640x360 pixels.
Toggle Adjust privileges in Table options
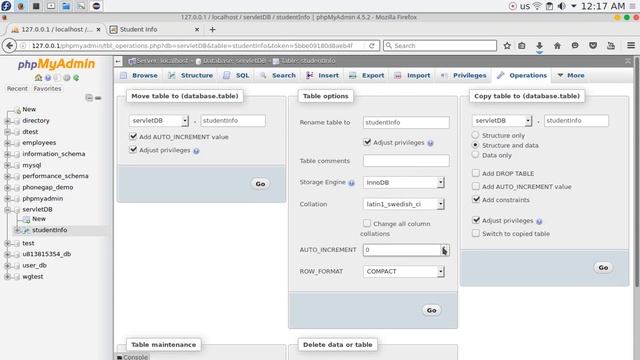coord(367,142)
